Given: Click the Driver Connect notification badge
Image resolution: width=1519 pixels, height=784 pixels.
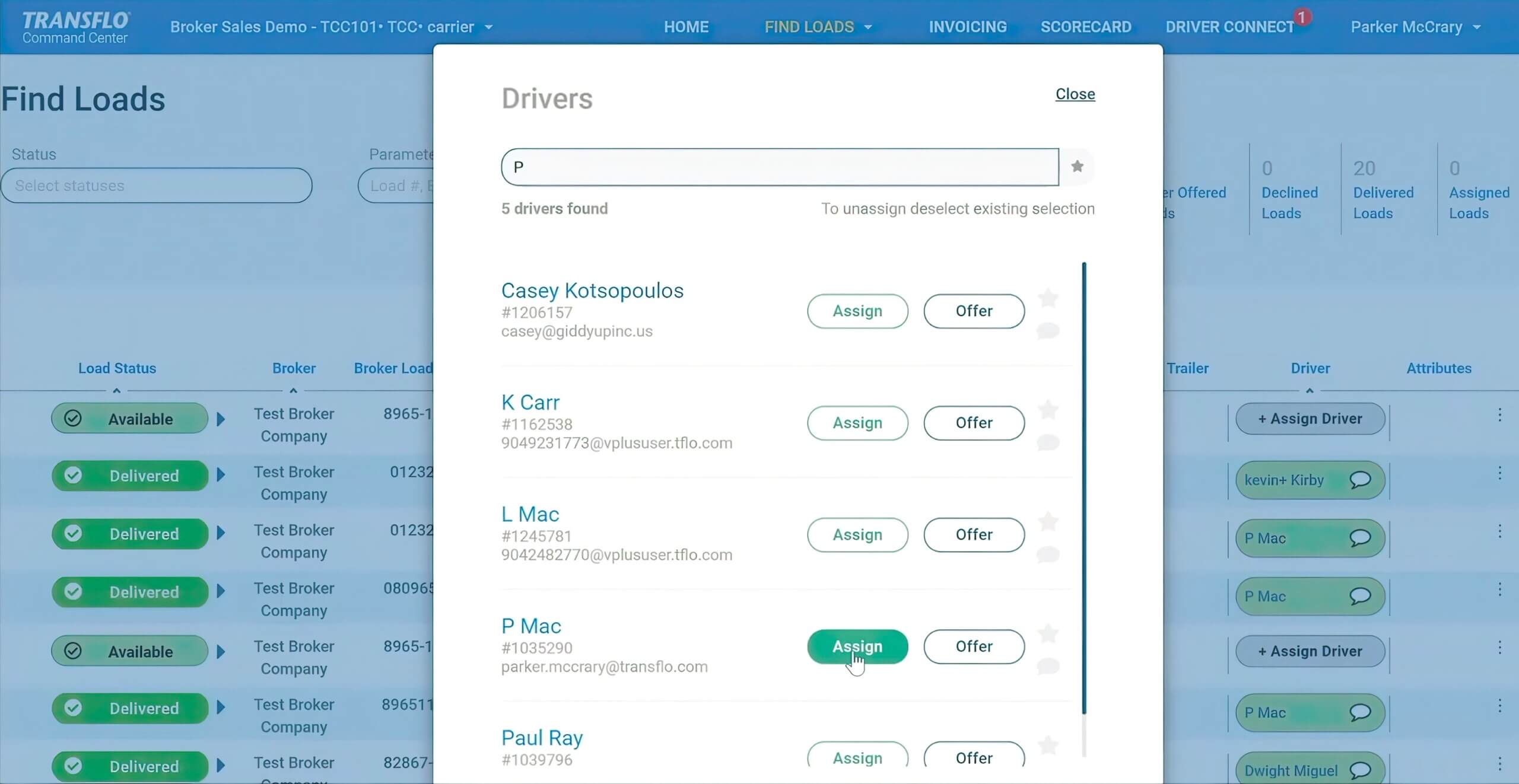Looking at the screenshot, I should [1302, 17].
